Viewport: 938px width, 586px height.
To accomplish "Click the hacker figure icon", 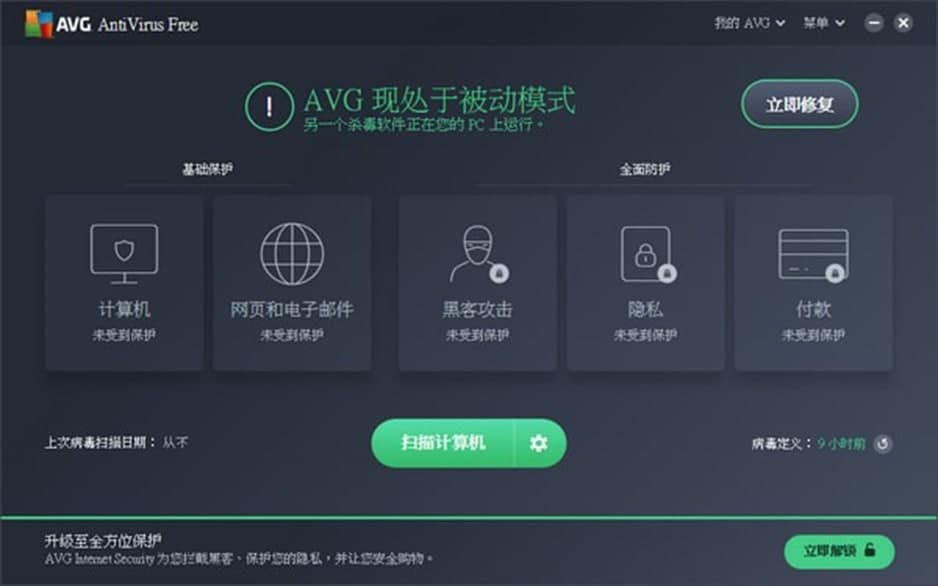I will (477, 254).
